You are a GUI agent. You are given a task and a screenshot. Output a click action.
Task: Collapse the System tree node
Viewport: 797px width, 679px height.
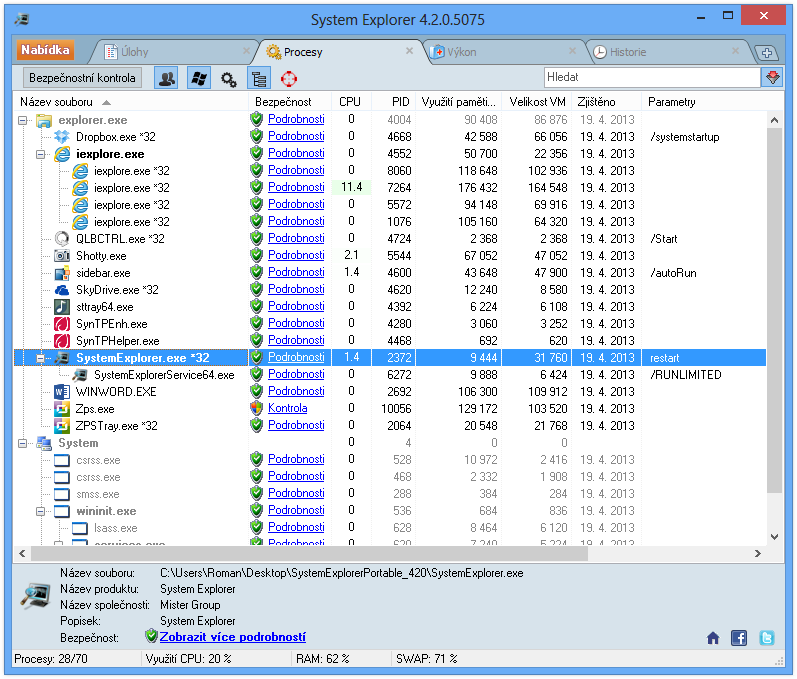pyautogui.click(x=22, y=444)
